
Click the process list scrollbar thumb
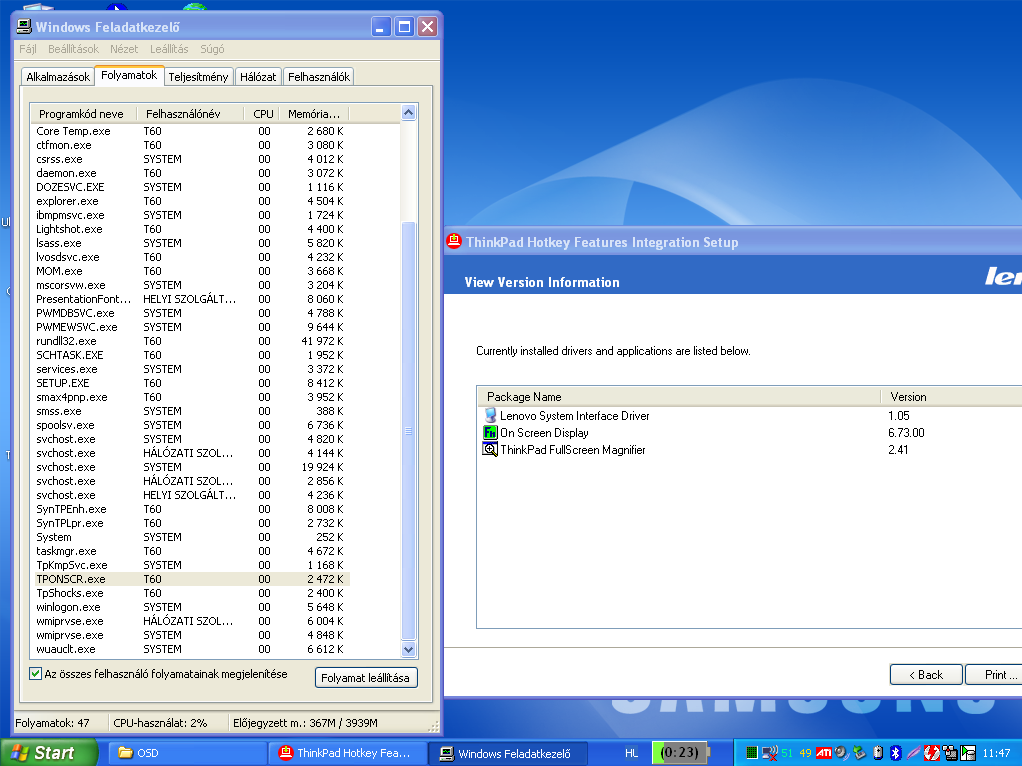[x=409, y=430]
